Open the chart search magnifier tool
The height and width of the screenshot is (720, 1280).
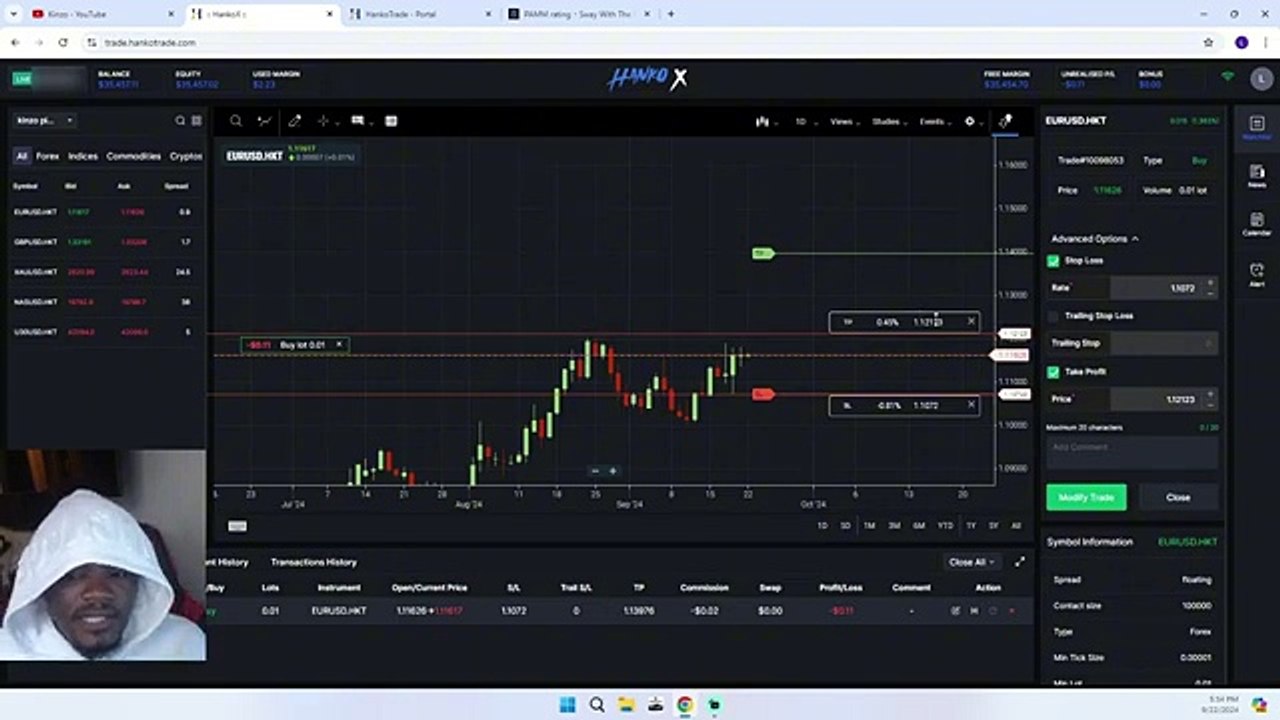(x=236, y=121)
